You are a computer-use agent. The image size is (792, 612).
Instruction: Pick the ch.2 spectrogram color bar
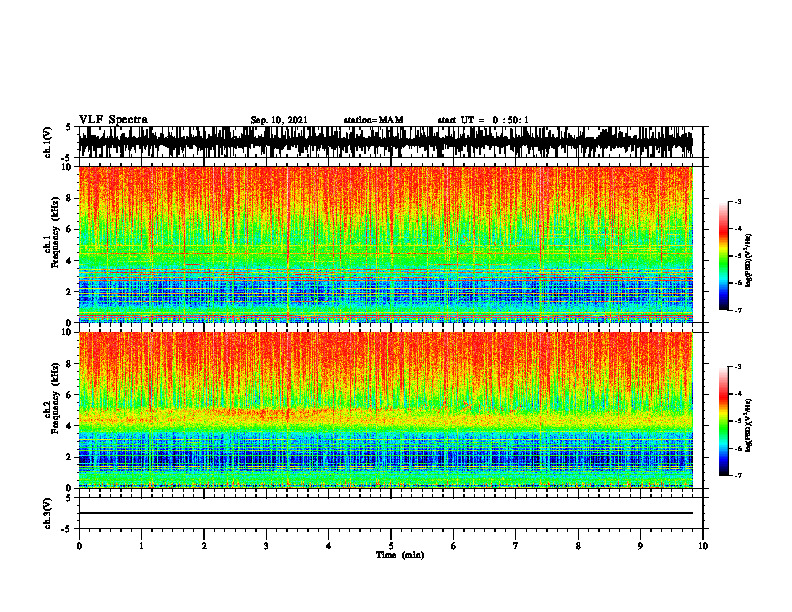723,421
